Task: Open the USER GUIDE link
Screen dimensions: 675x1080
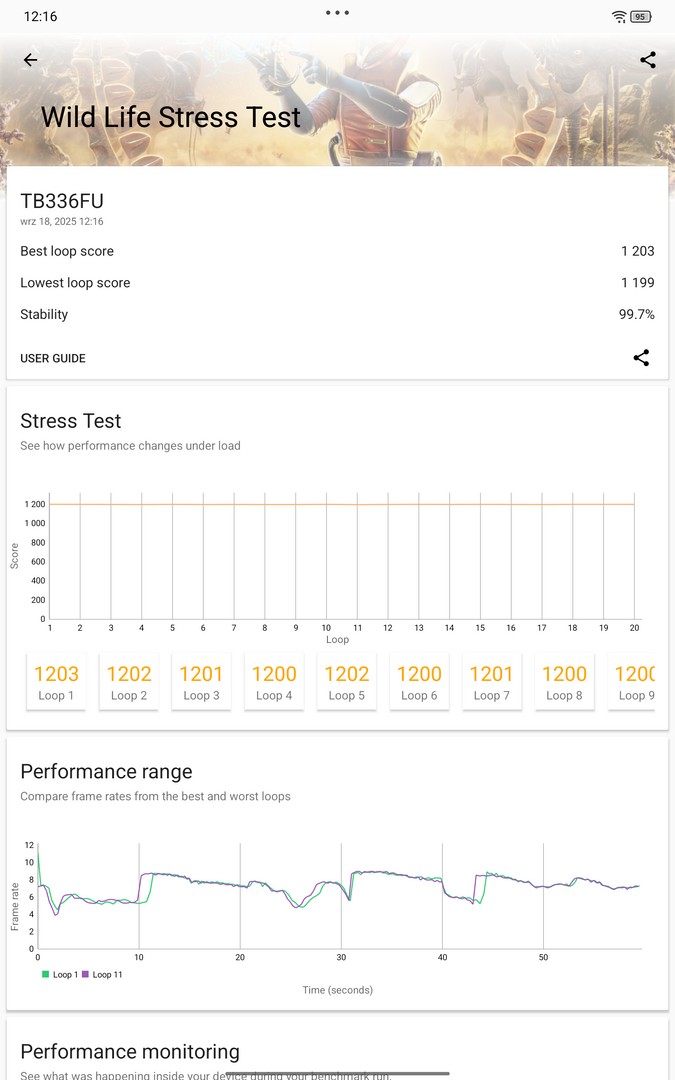Action: (x=53, y=358)
